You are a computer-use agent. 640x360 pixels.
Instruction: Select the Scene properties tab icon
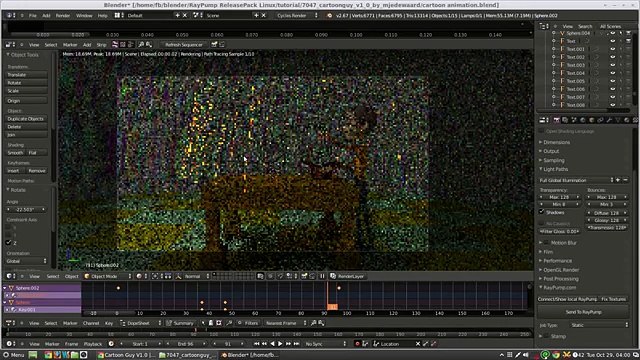[574, 120]
